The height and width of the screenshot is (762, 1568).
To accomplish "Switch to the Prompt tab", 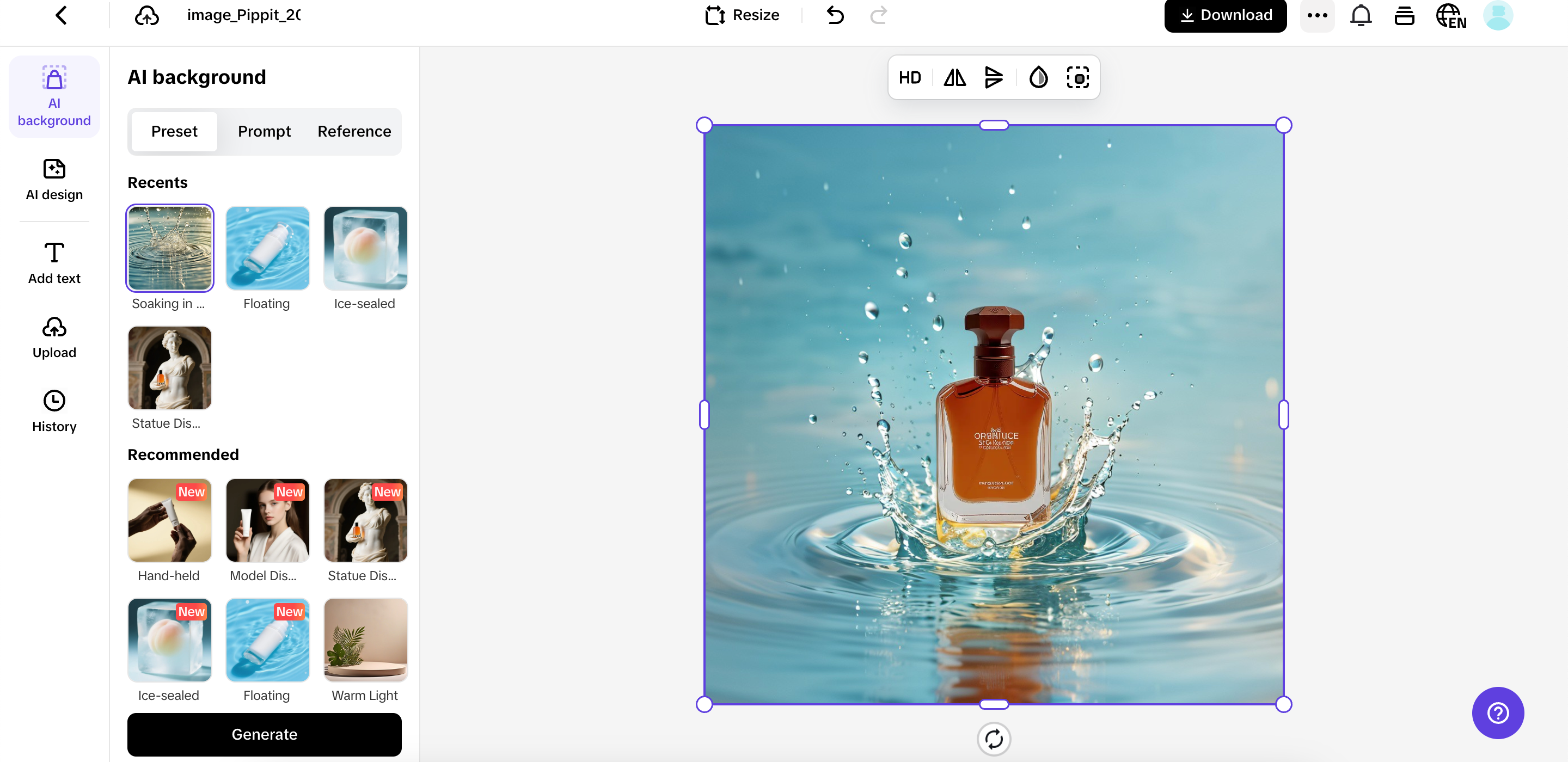I will [264, 131].
